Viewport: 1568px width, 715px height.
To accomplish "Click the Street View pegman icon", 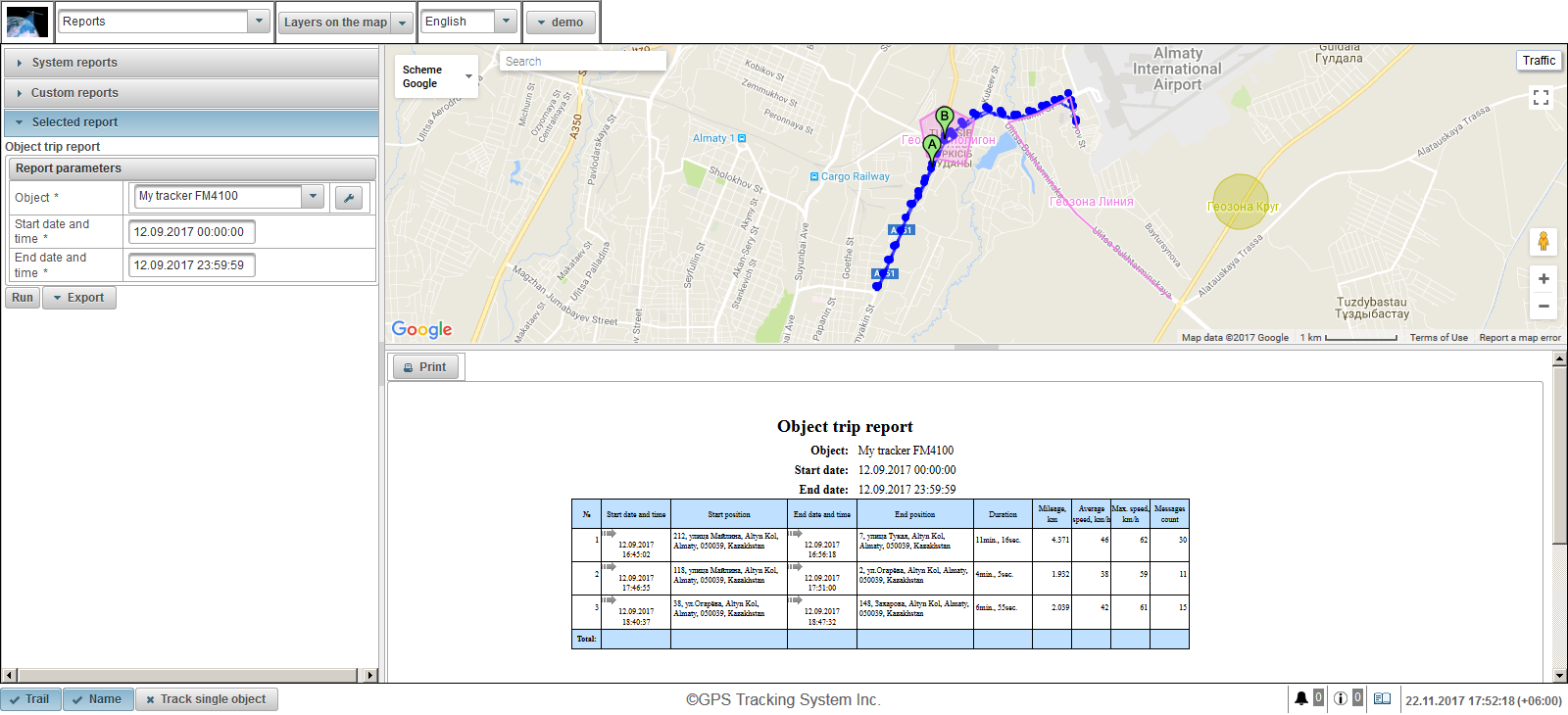I will coord(1543,241).
